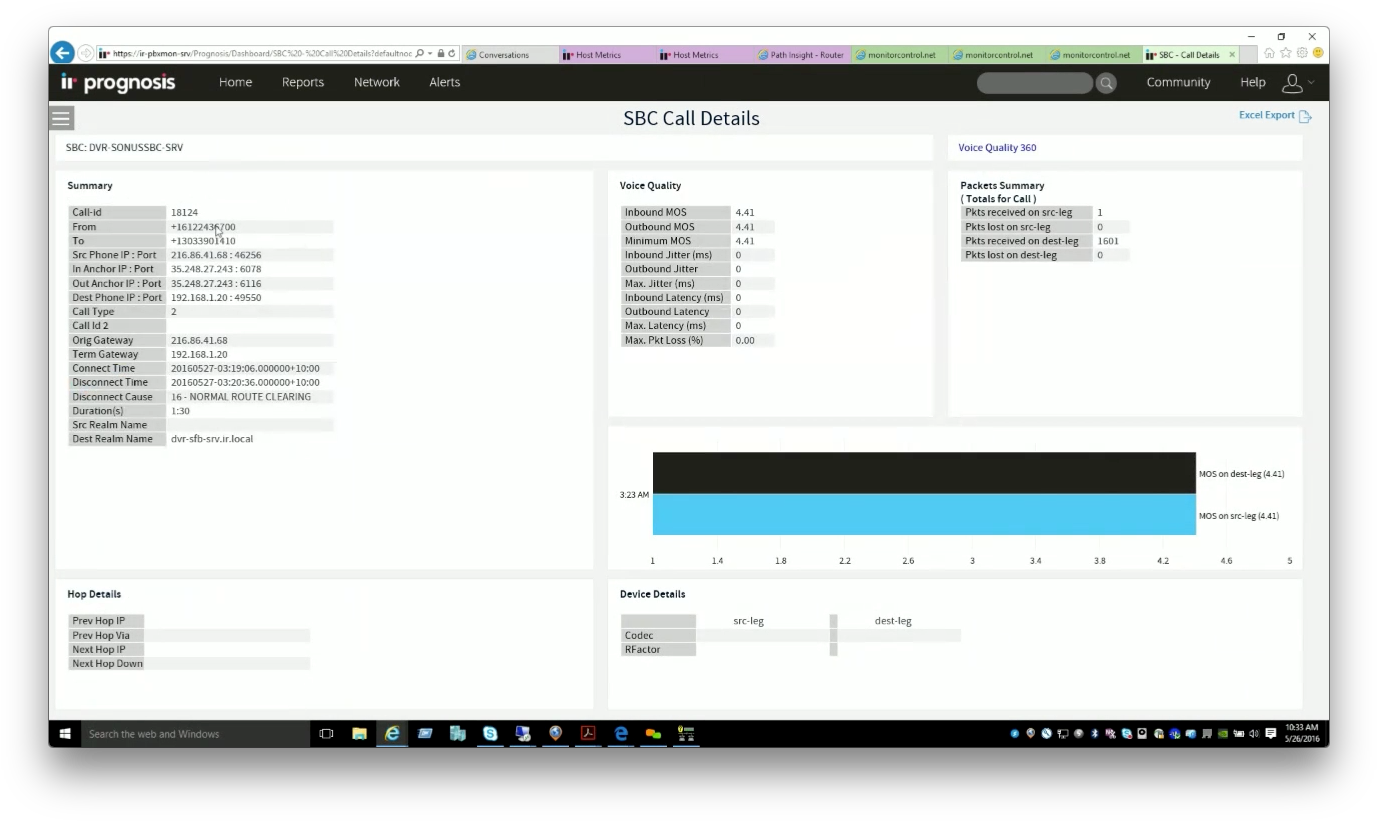Switch to the first Host Metrics tab

point(608,55)
